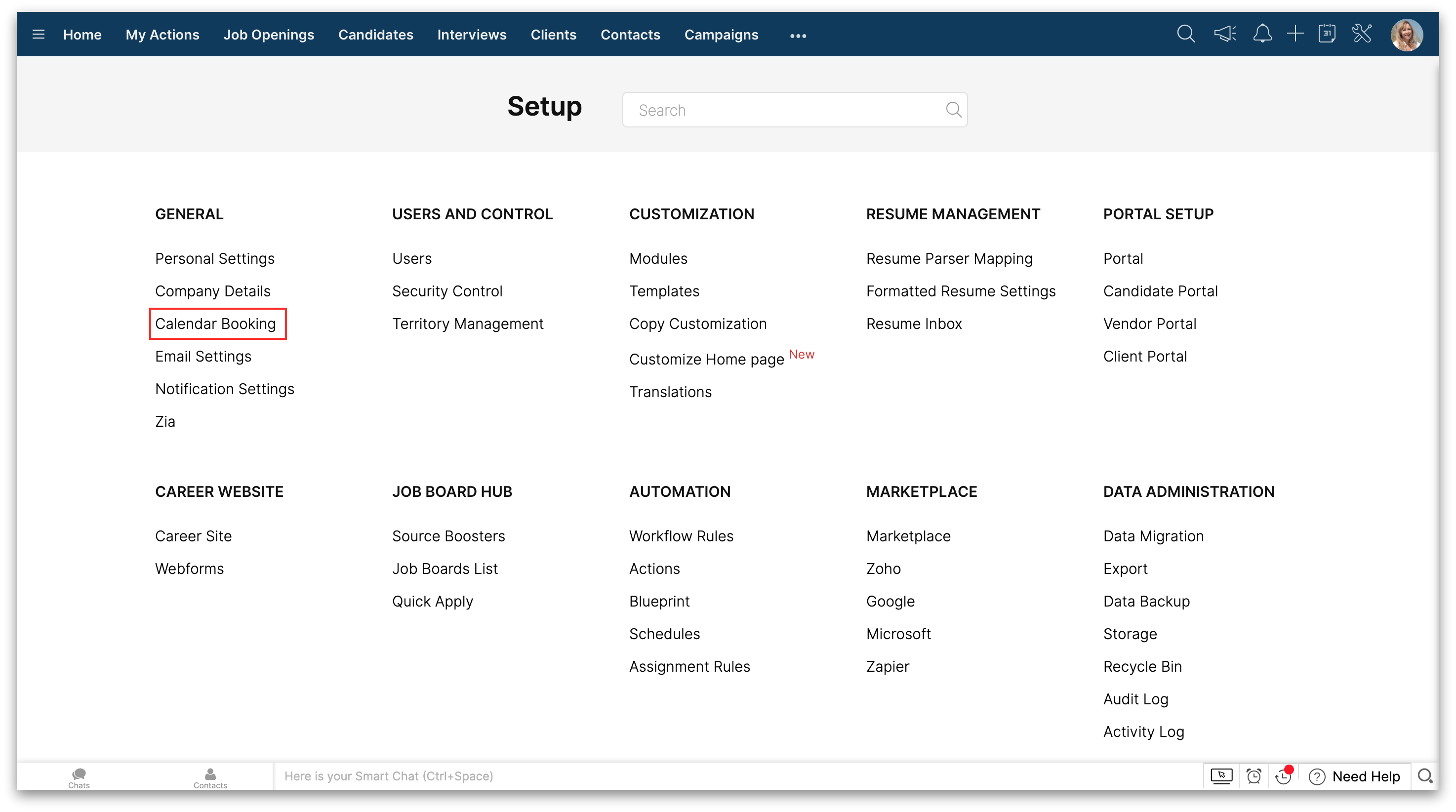Switch to the Candidates tab
Image resolution: width=1456 pixels, height=812 pixels.
(x=375, y=35)
